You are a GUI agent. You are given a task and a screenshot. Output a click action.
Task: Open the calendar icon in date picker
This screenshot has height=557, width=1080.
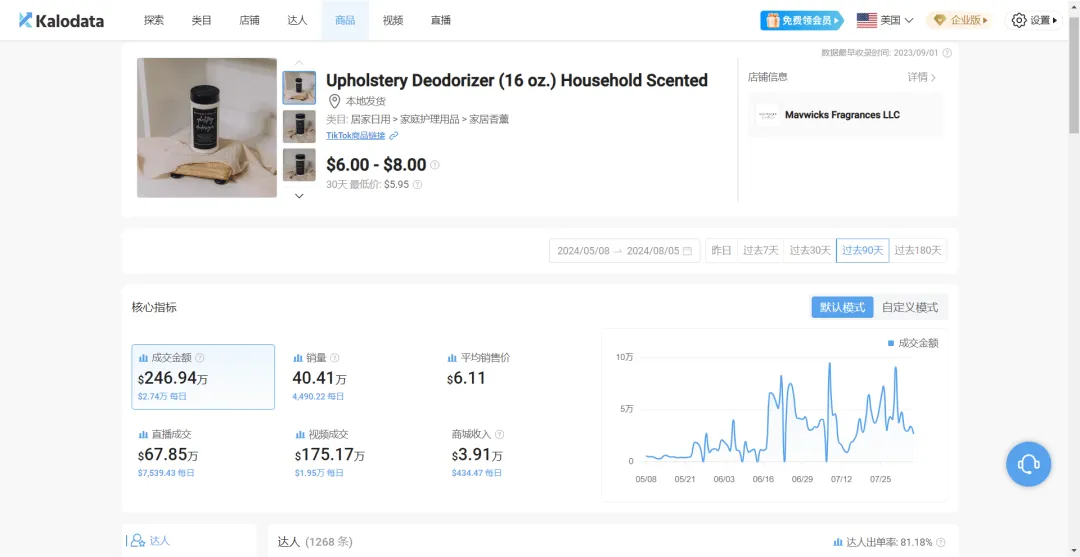[687, 251]
